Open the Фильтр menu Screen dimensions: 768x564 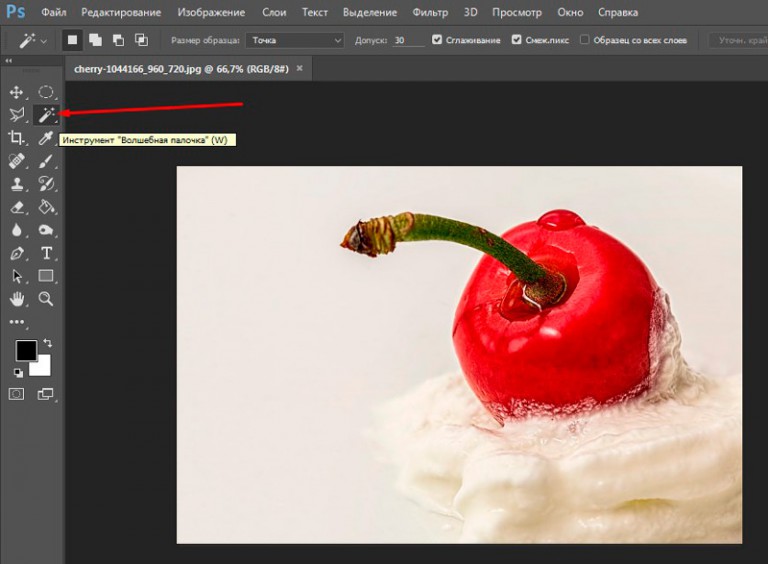click(x=430, y=13)
